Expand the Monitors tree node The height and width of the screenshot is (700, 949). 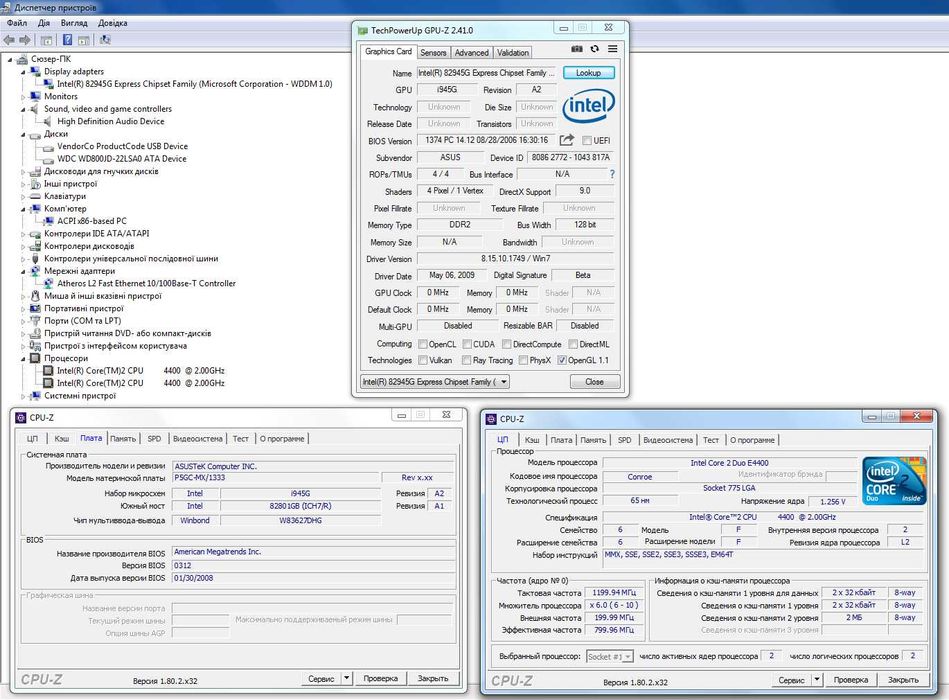click(x=23, y=97)
